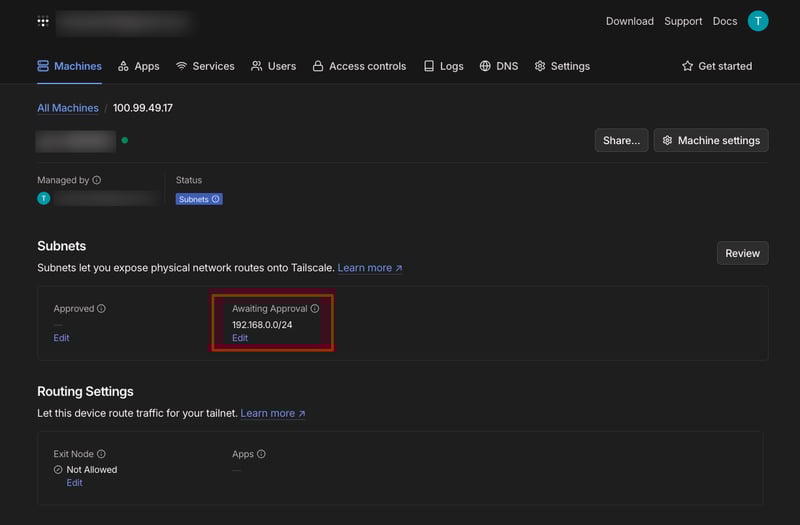
Task: Open Get started with the star icon
Action: (x=716, y=66)
